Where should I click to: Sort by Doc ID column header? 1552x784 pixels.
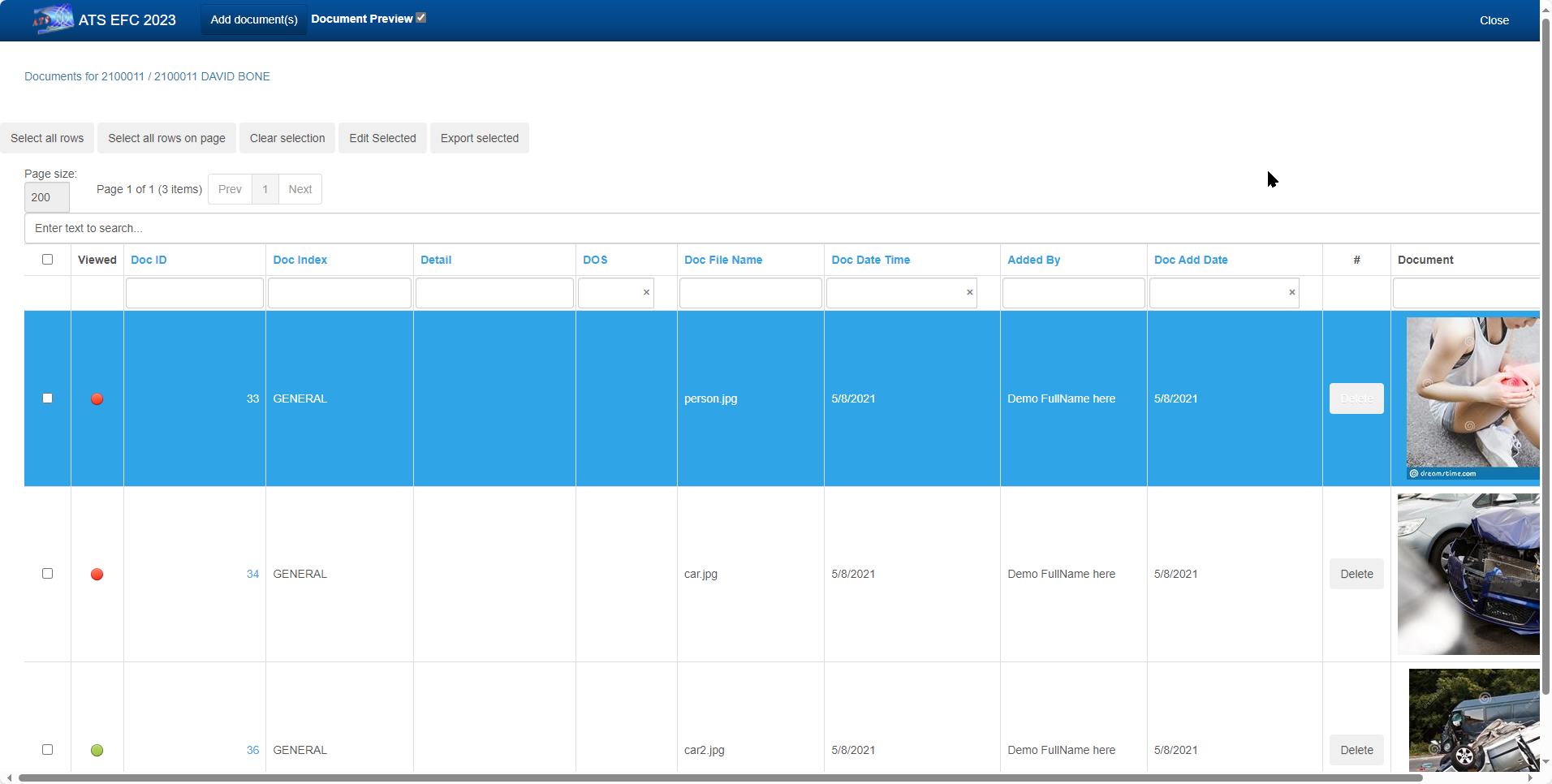[x=149, y=260]
